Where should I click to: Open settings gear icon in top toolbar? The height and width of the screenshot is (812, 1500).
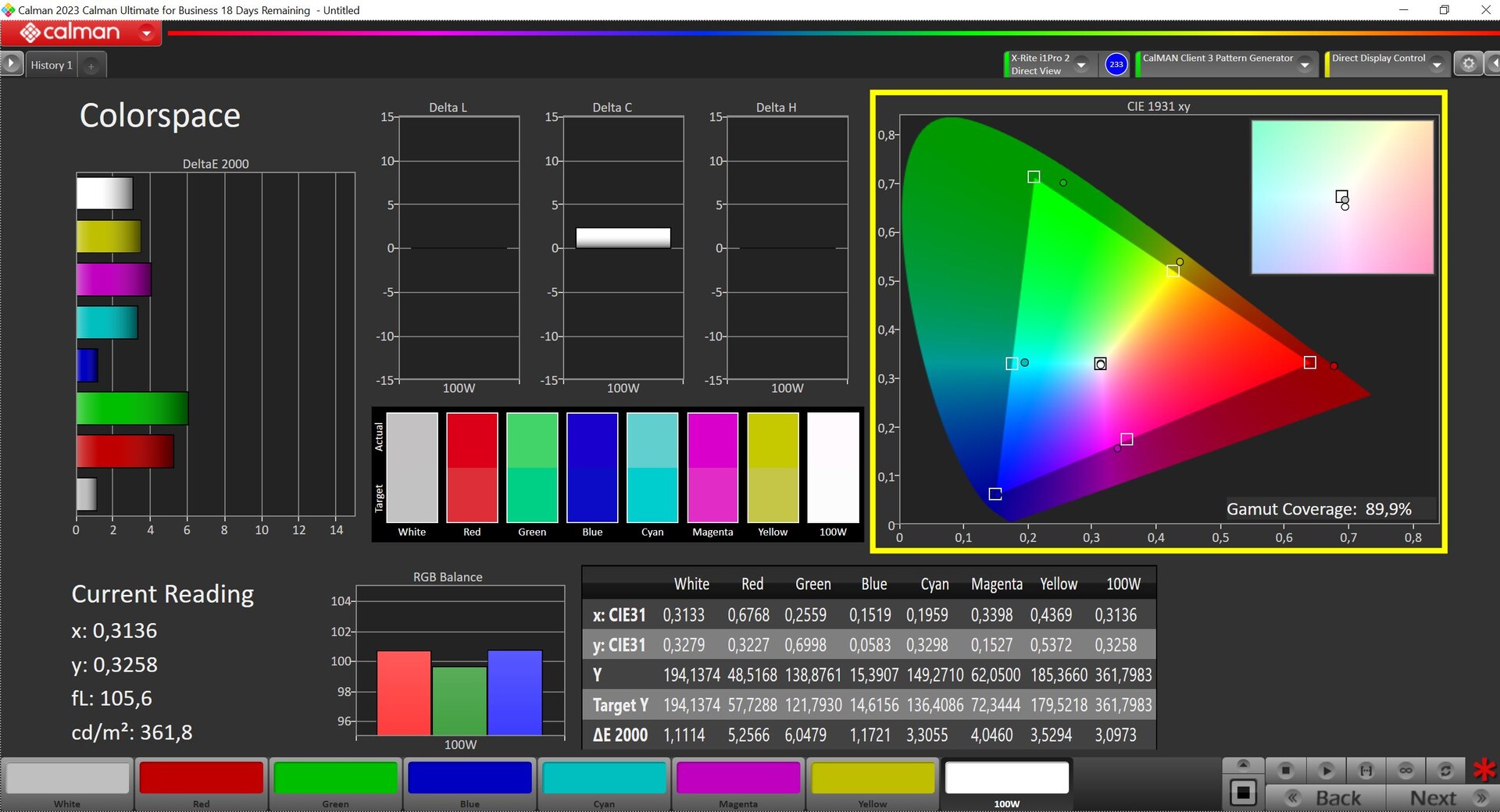coord(1468,64)
